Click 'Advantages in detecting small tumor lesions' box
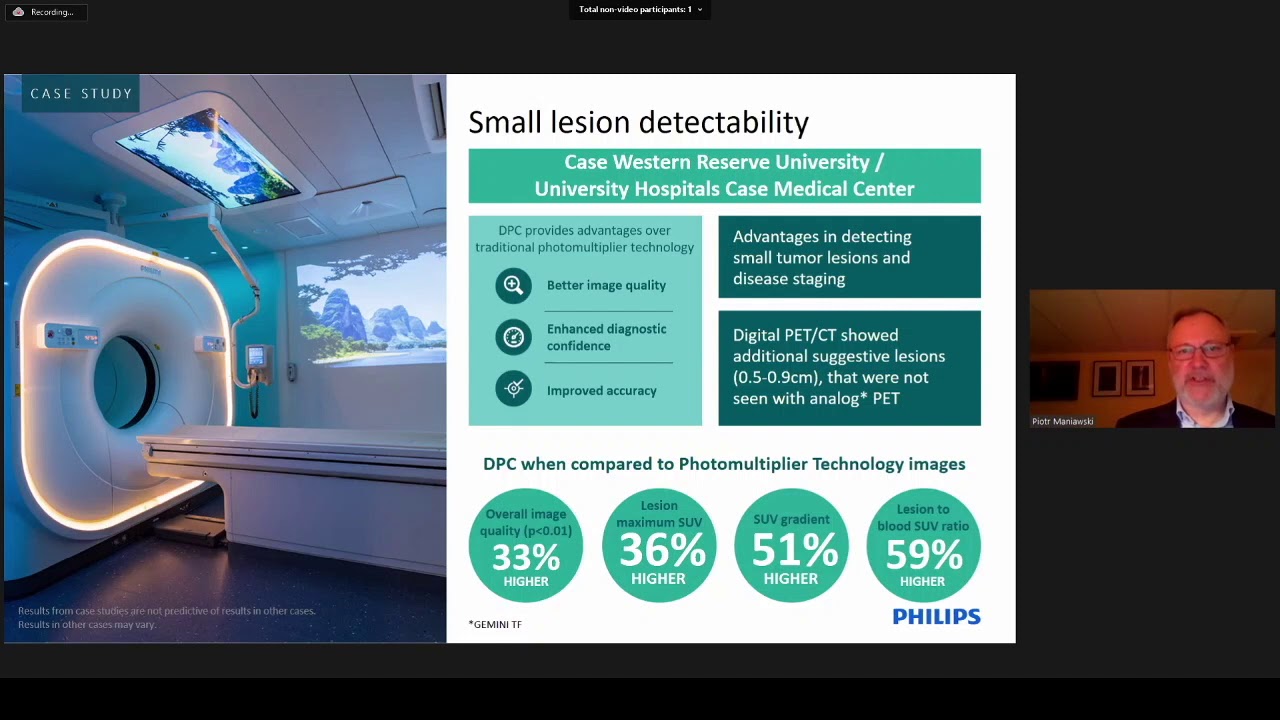Image resolution: width=1280 pixels, height=720 pixels. pyautogui.click(x=849, y=257)
